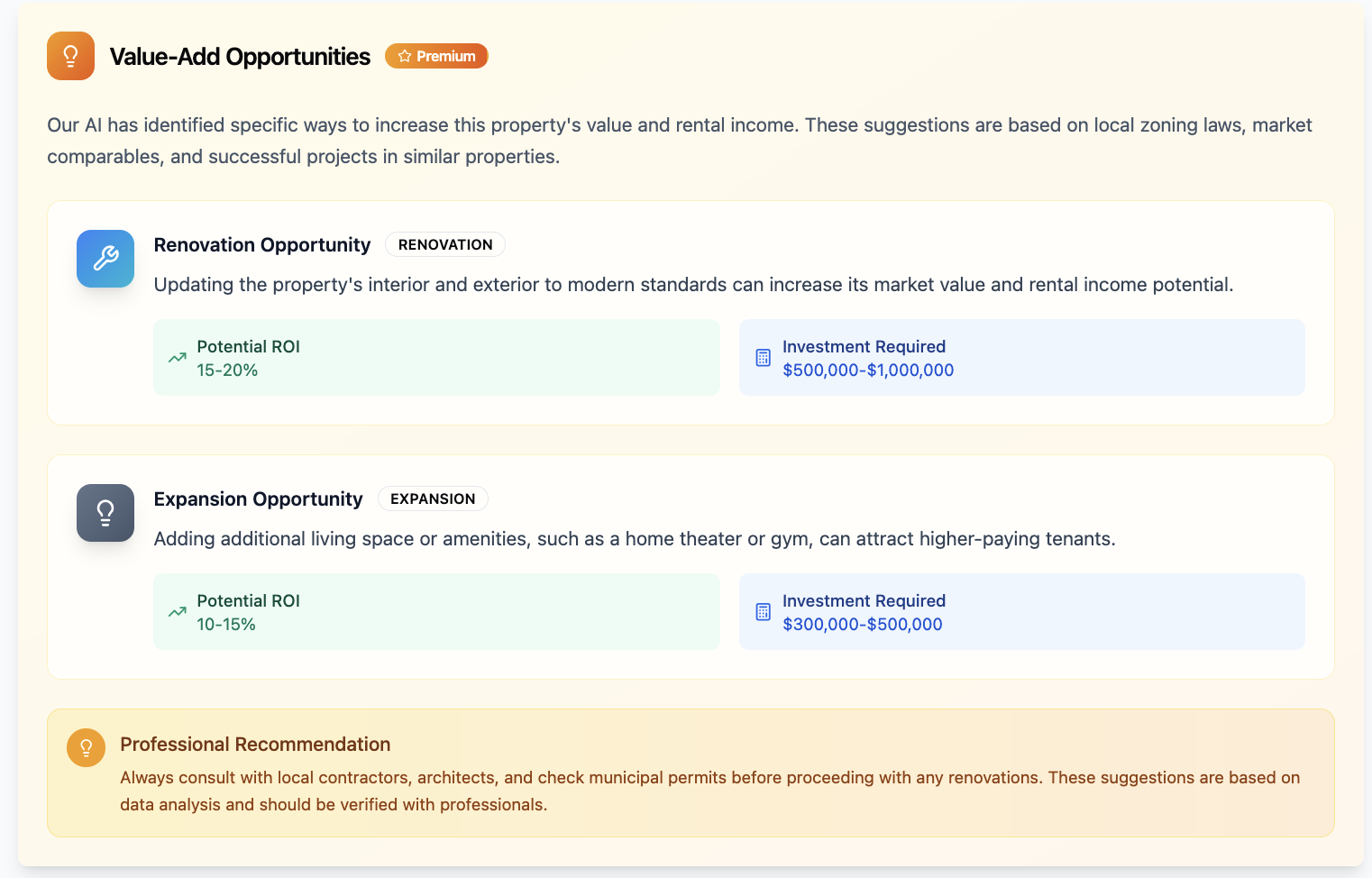
Task: Click the Renovation Investment Required box
Action: pos(1022,357)
